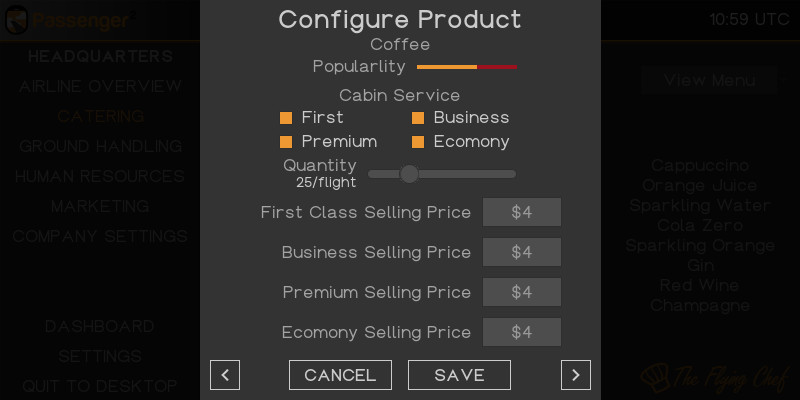The image size is (800, 400).
Task: Open the Catering menu item
Action: point(100,116)
